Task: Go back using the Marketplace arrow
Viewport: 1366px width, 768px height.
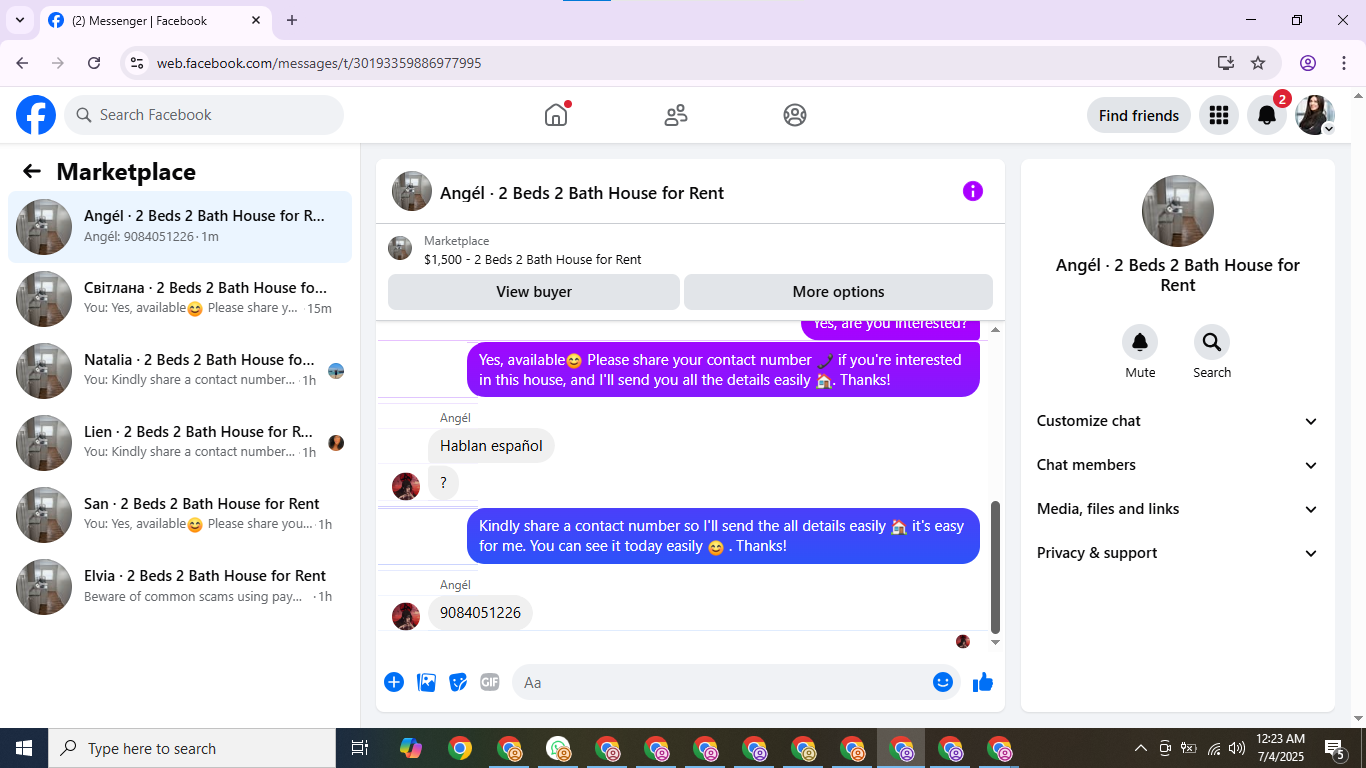Action: (x=32, y=171)
